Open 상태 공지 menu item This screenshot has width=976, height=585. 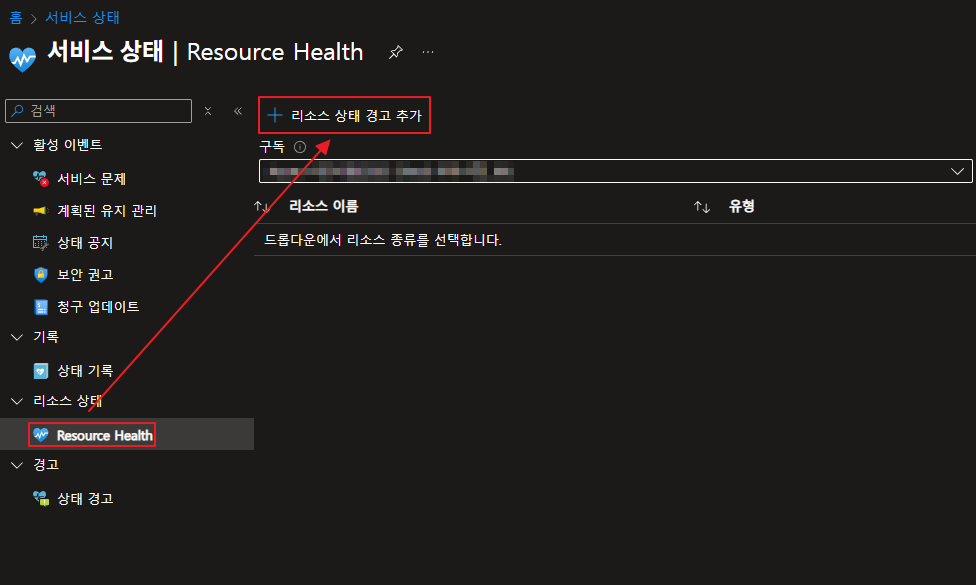(x=85, y=243)
